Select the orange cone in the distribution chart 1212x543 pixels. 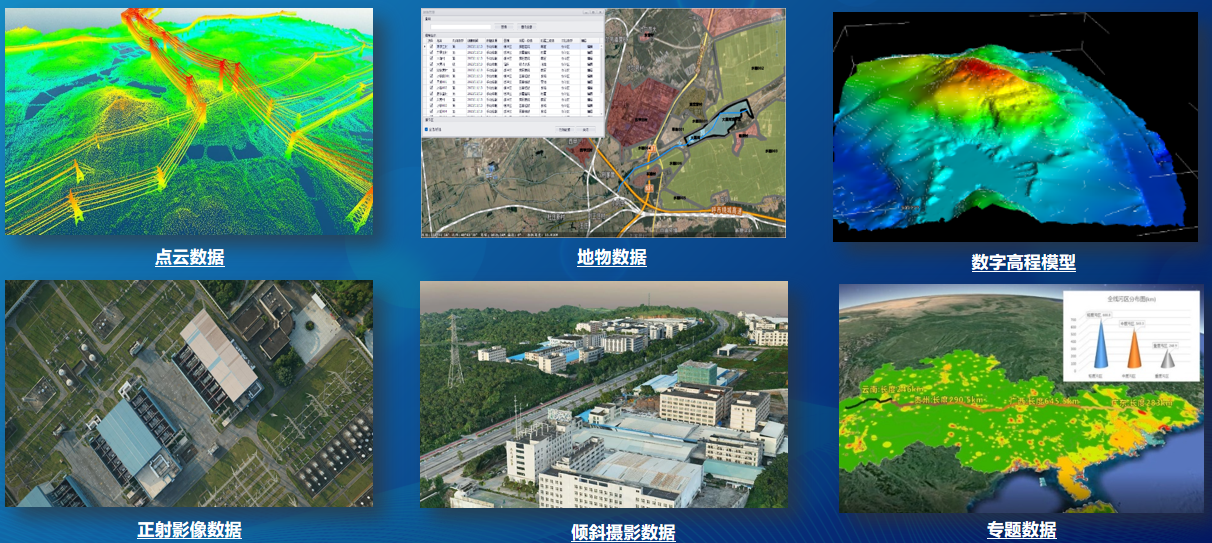tap(1135, 354)
